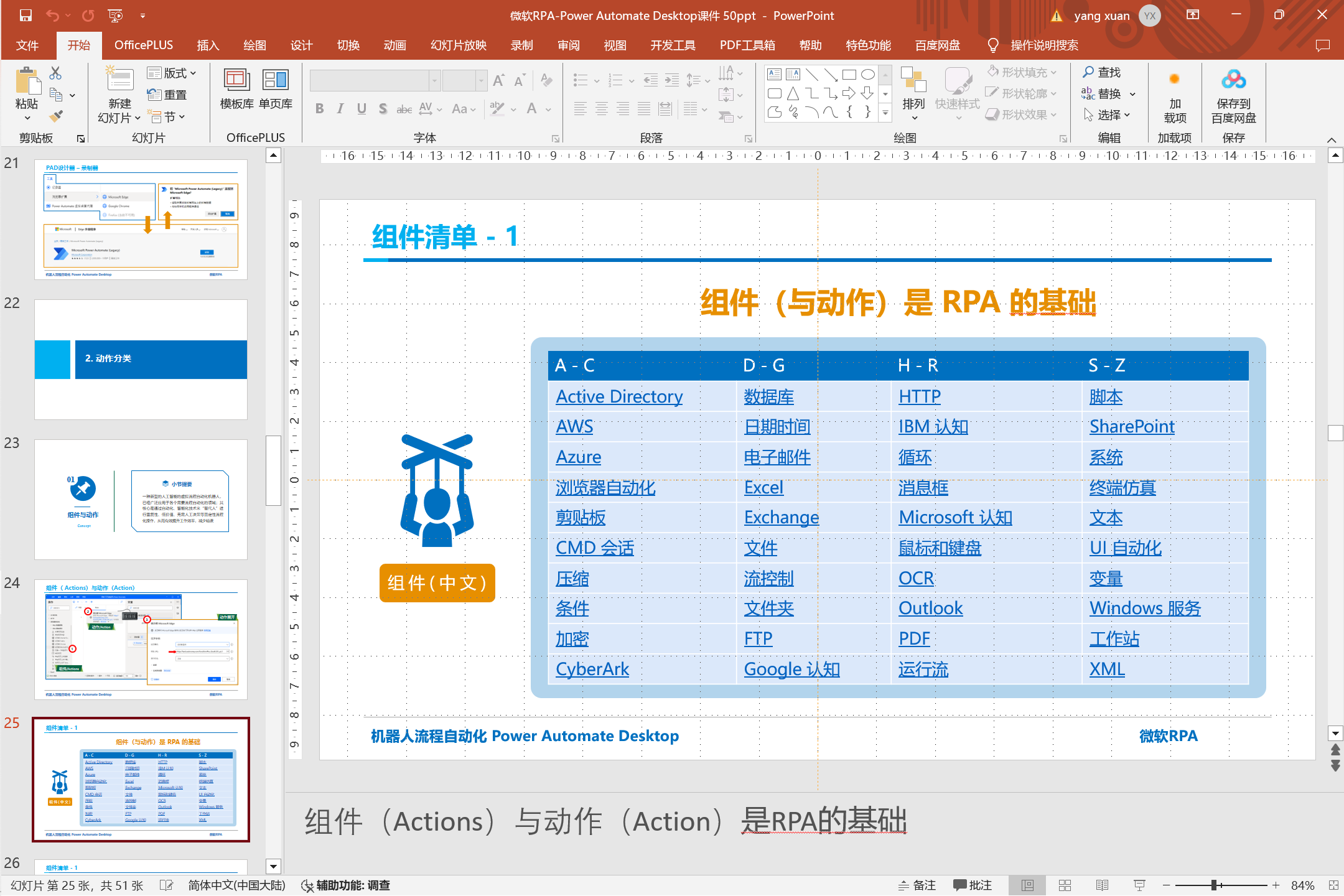Toggle 批注 comments in status bar

point(973,885)
